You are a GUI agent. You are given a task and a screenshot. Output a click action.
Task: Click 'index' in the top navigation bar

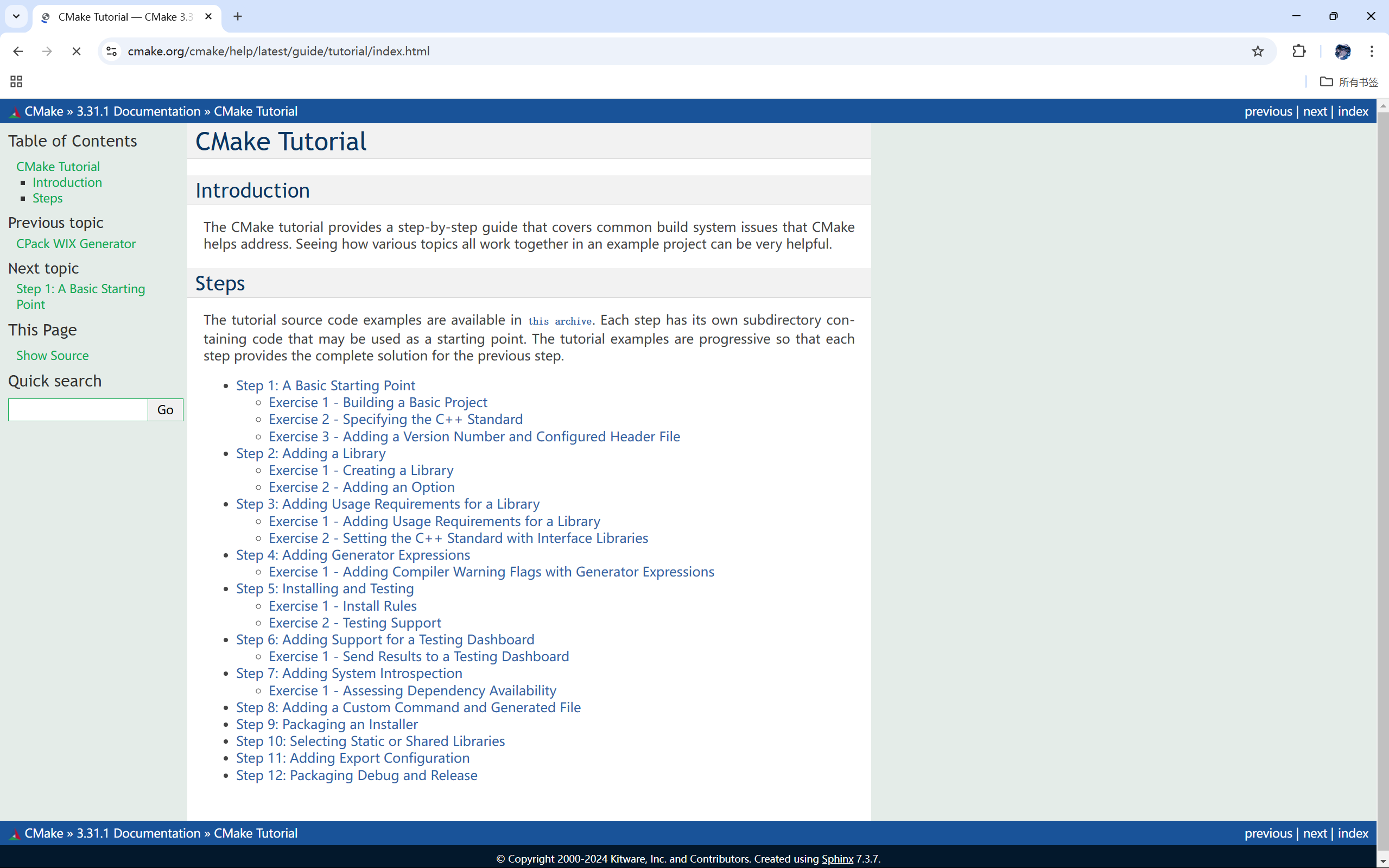(1353, 111)
